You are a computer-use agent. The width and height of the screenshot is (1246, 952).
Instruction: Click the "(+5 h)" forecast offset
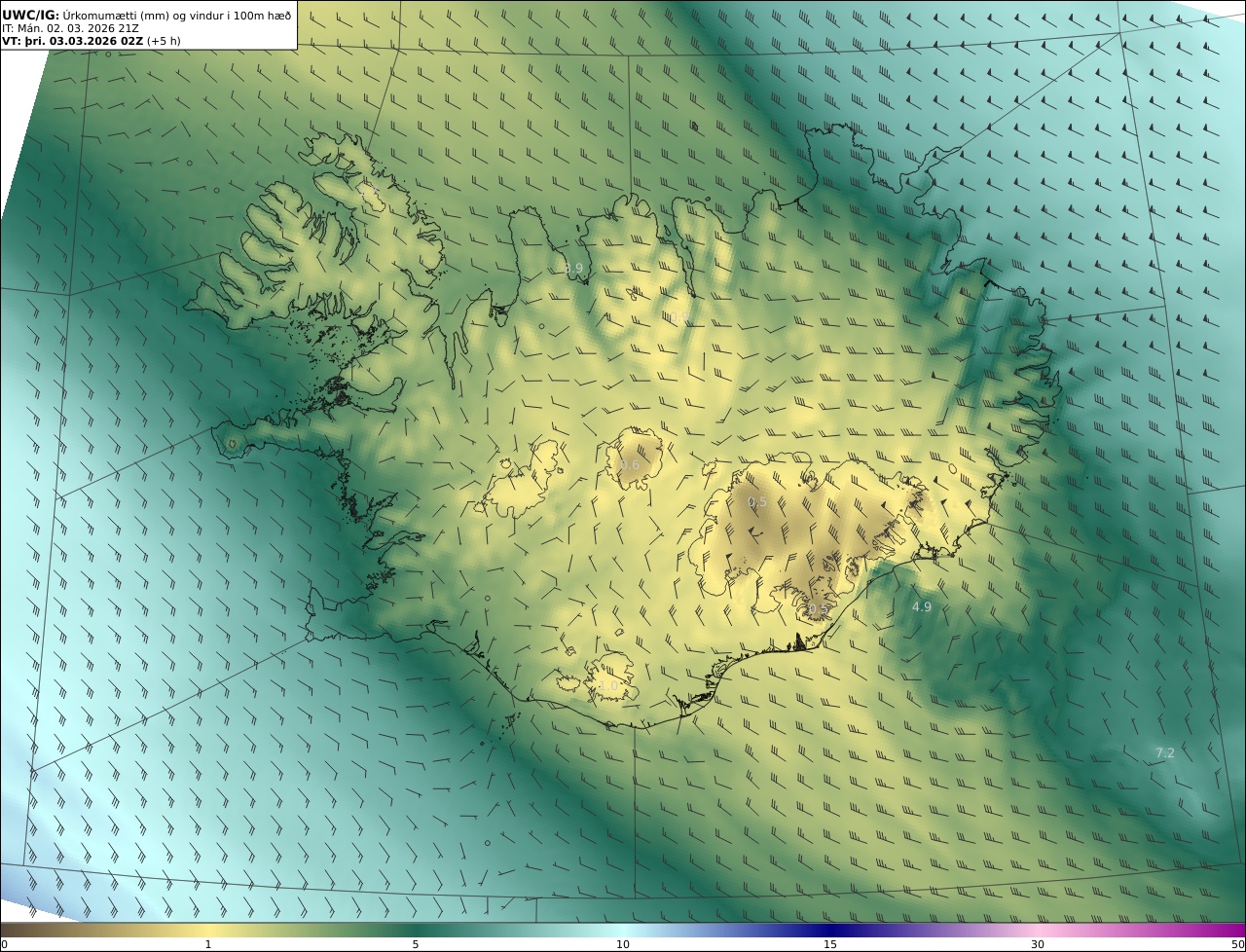[x=164, y=41]
